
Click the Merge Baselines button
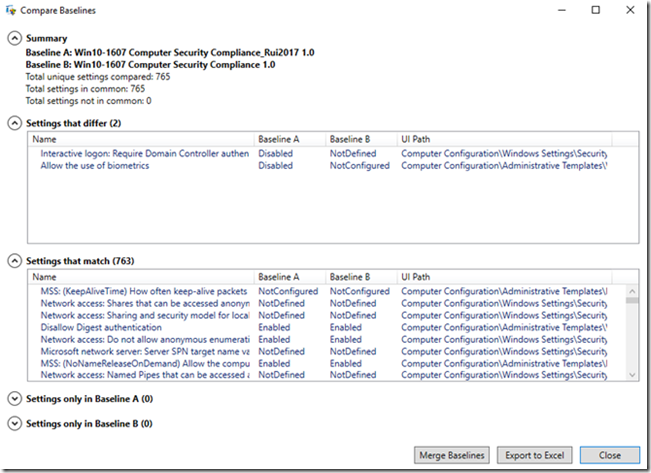coord(452,455)
